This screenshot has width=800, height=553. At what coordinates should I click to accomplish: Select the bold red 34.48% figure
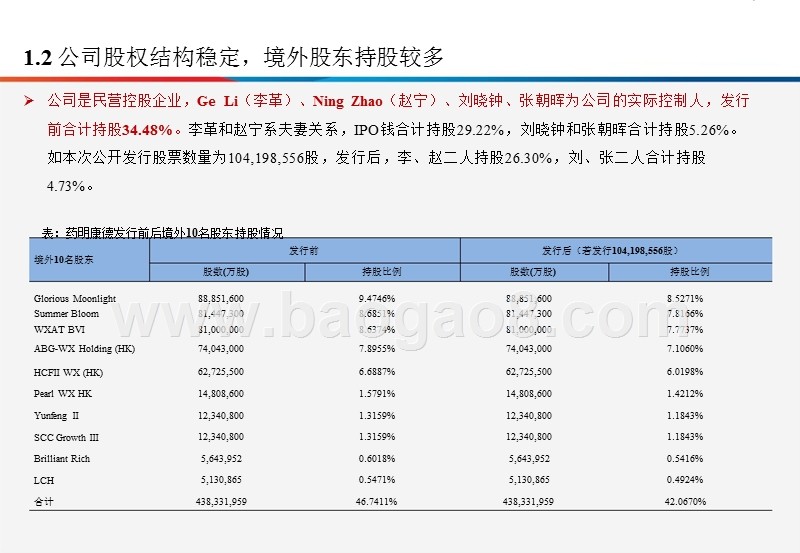[147, 130]
